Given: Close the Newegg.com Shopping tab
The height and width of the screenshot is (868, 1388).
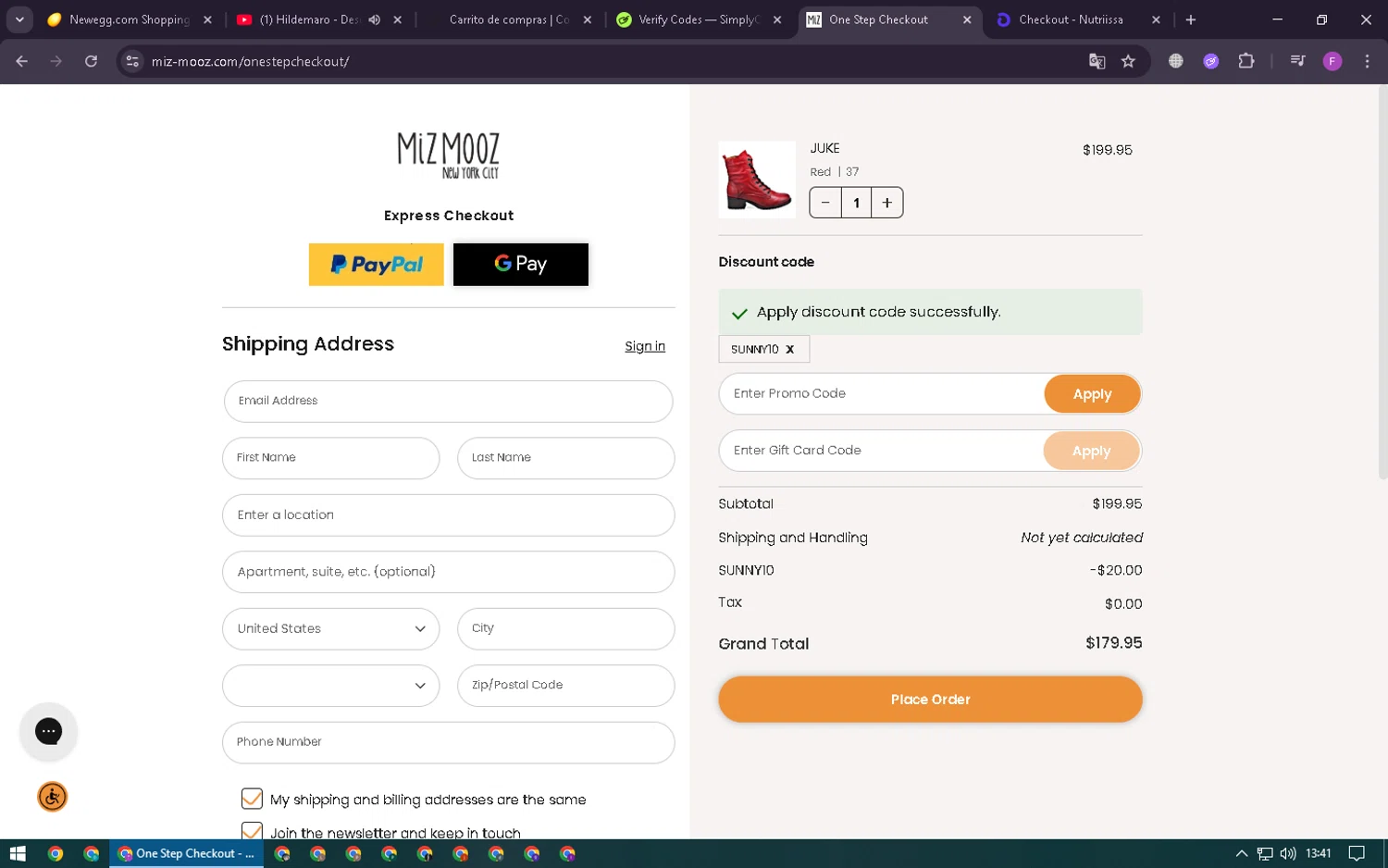Looking at the screenshot, I should 207,19.
